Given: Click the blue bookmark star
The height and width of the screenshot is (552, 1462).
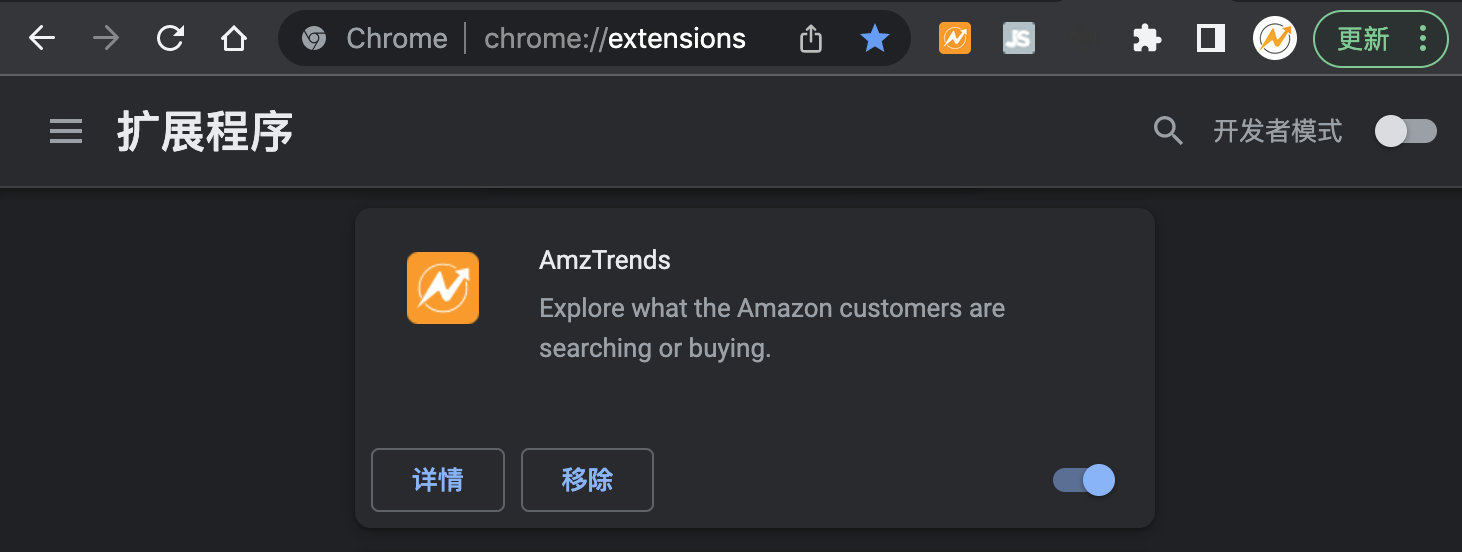Looking at the screenshot, I should (x=875, y=39).
